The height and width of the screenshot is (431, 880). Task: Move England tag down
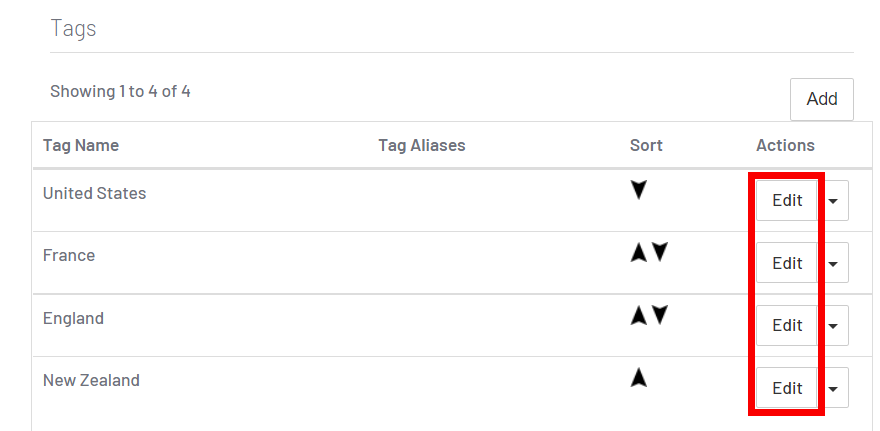point(659,316)
